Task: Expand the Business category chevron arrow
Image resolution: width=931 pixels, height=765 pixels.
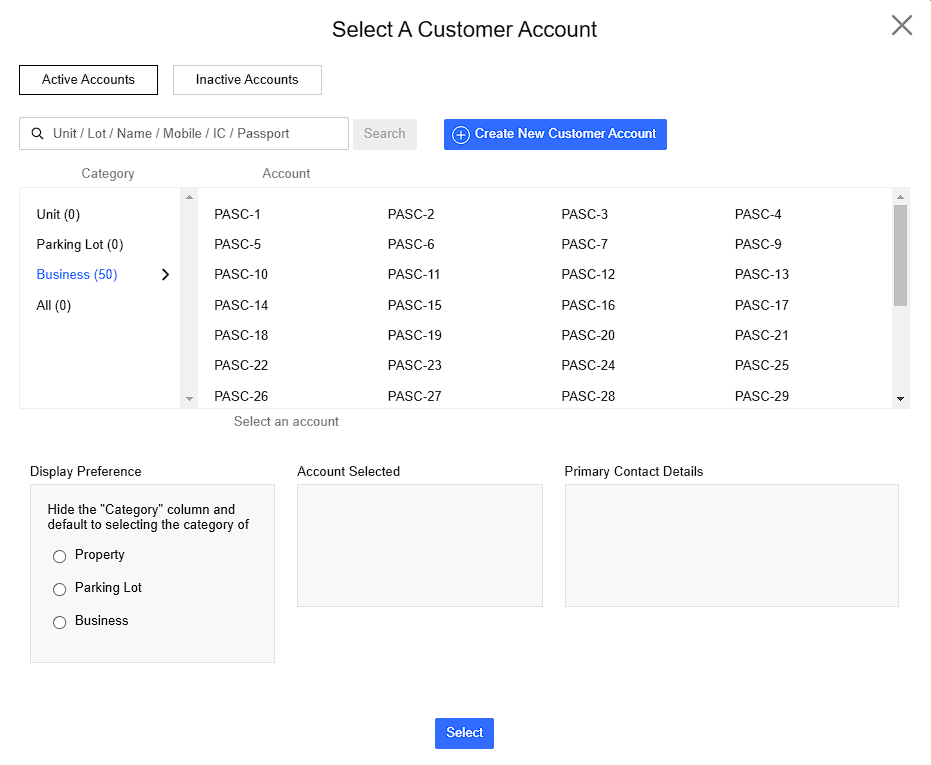Action: click(x=165, y=275)
